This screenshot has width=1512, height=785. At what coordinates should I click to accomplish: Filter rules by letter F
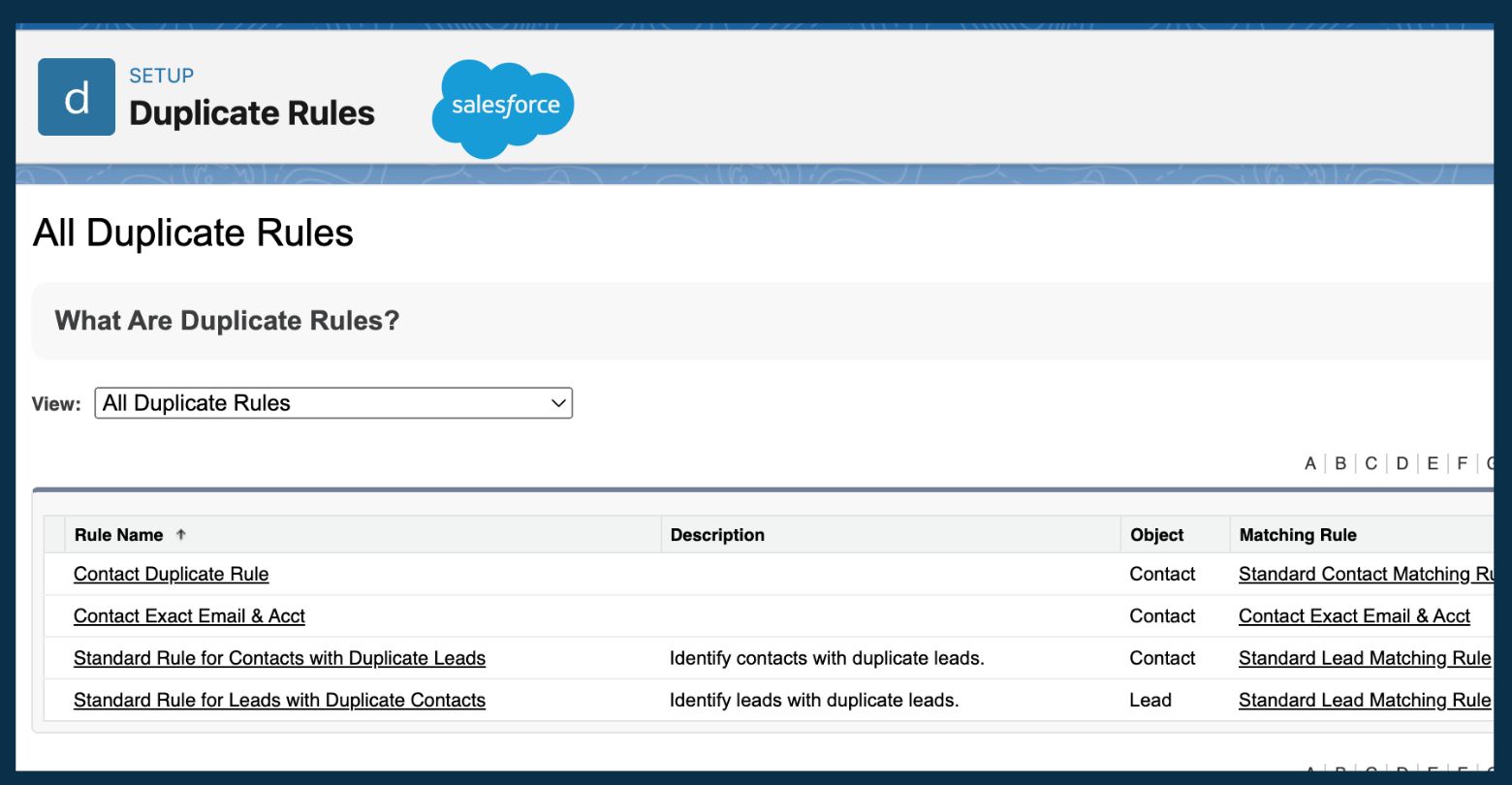(x=1462, y=463)
